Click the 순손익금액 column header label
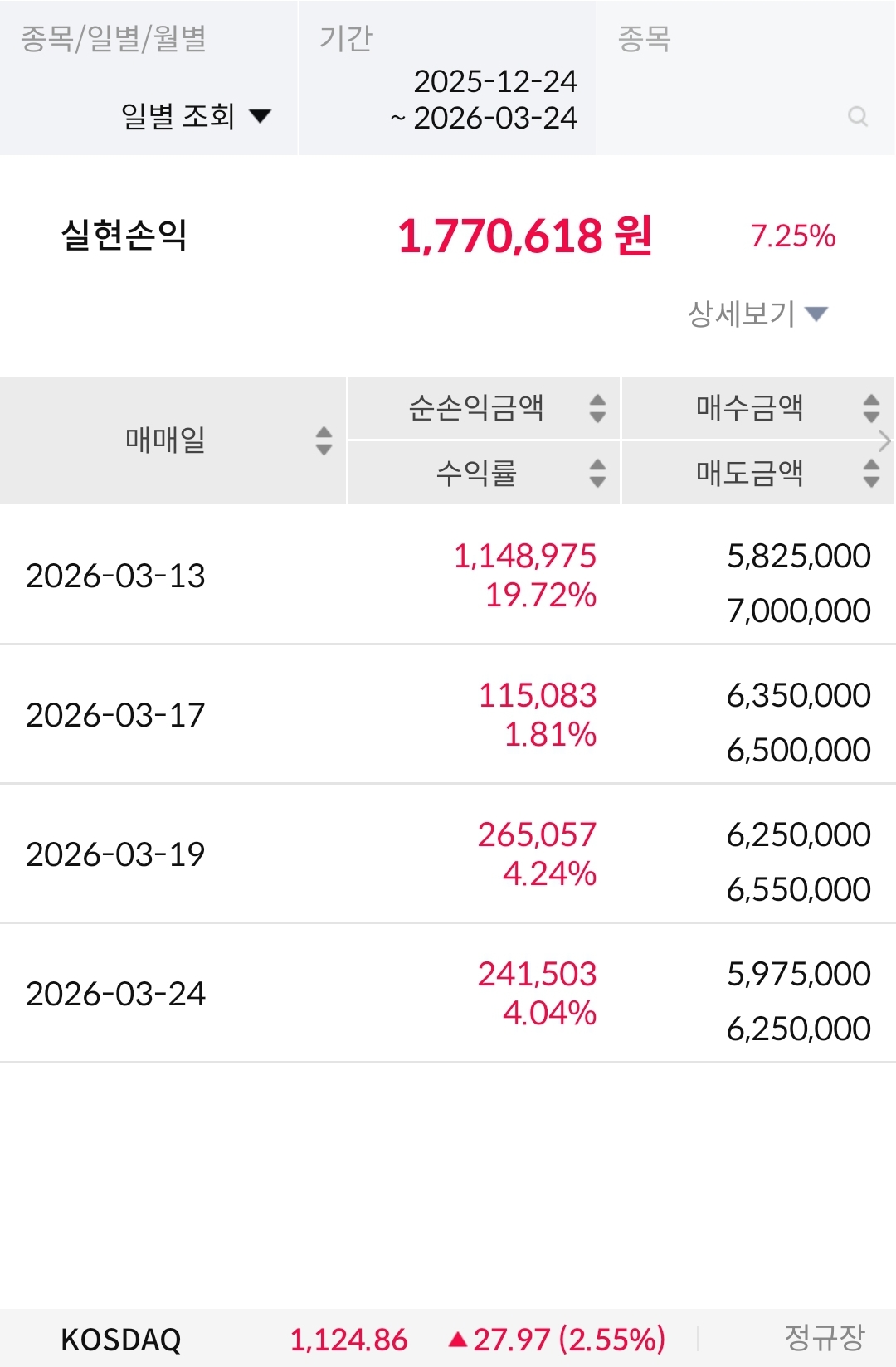The image size is (896, 1367). pyautogui.click(x=476, y=407)
